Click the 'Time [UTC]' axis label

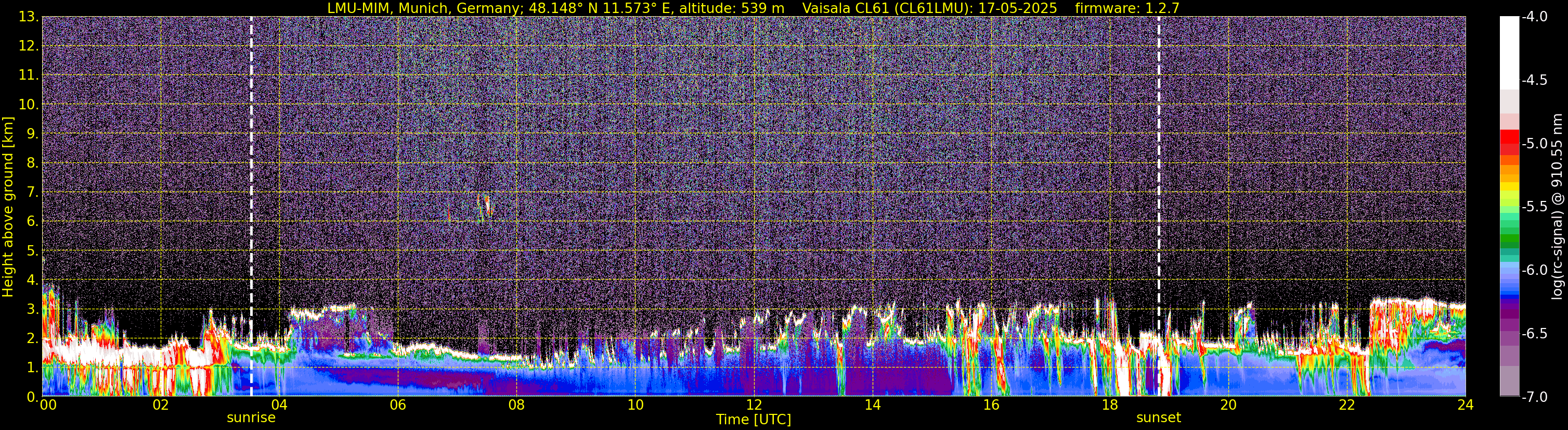coord(754,420)
